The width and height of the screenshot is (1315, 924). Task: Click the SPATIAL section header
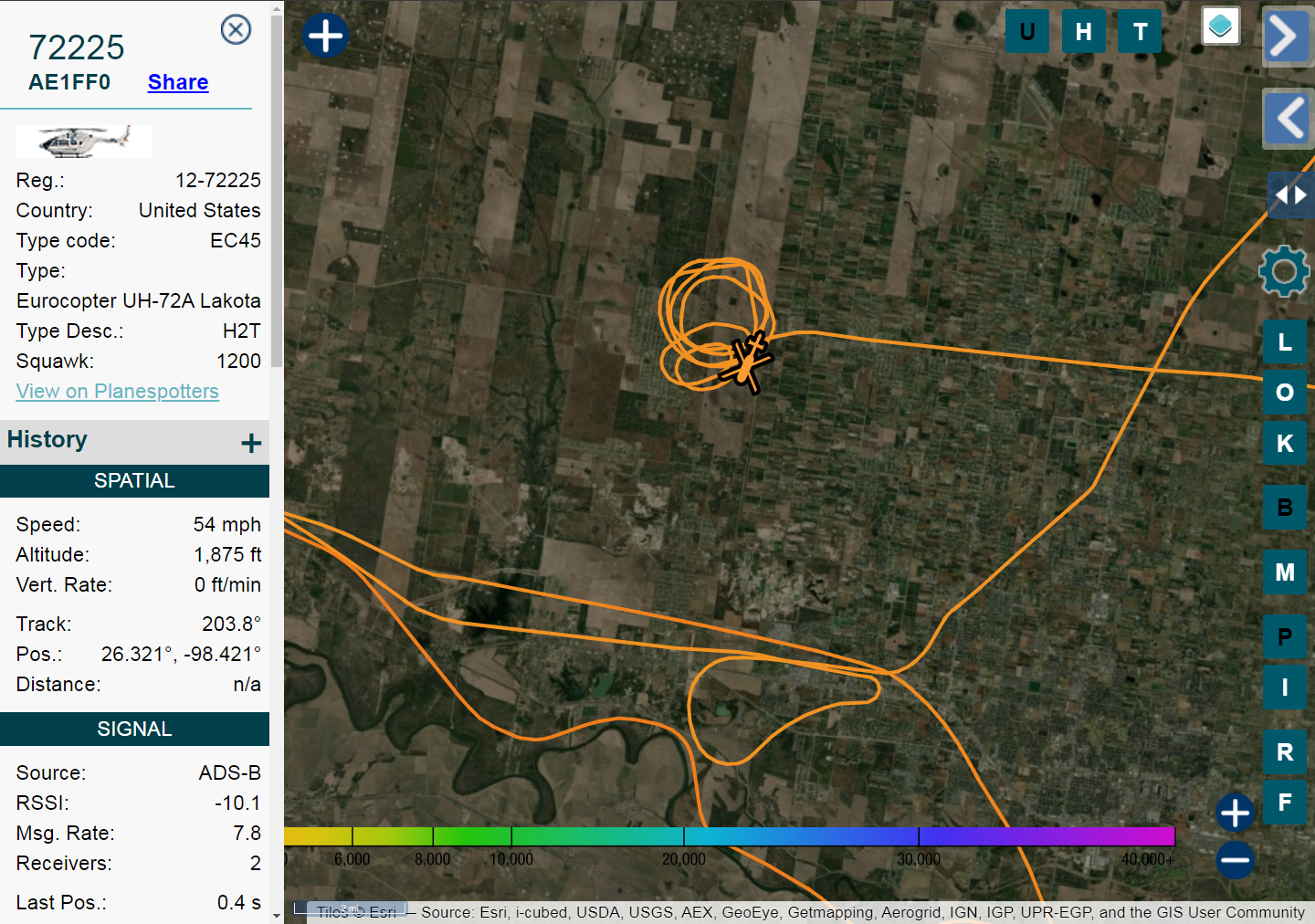(134, 481)
